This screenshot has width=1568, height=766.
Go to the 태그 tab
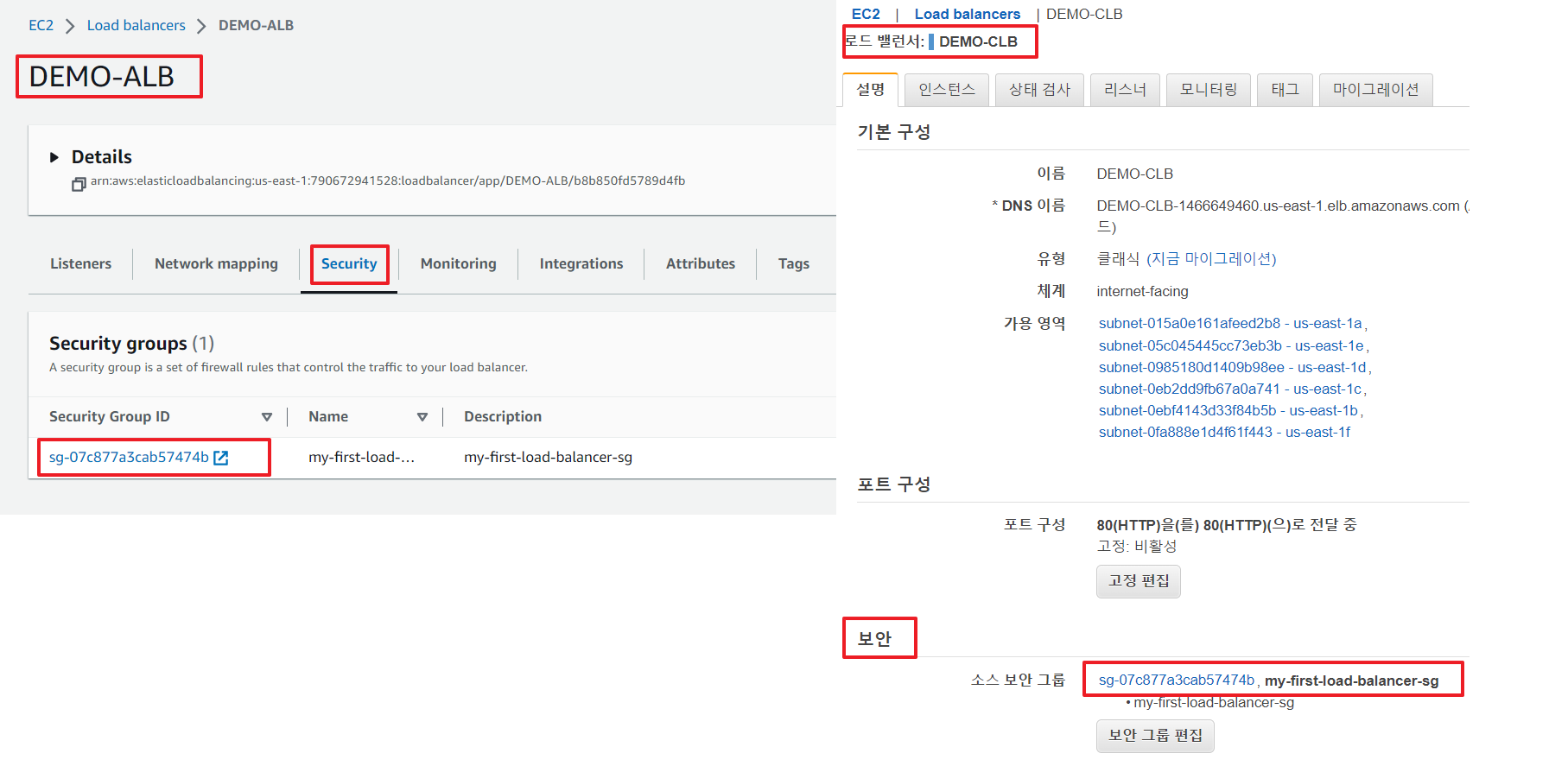1285,90
